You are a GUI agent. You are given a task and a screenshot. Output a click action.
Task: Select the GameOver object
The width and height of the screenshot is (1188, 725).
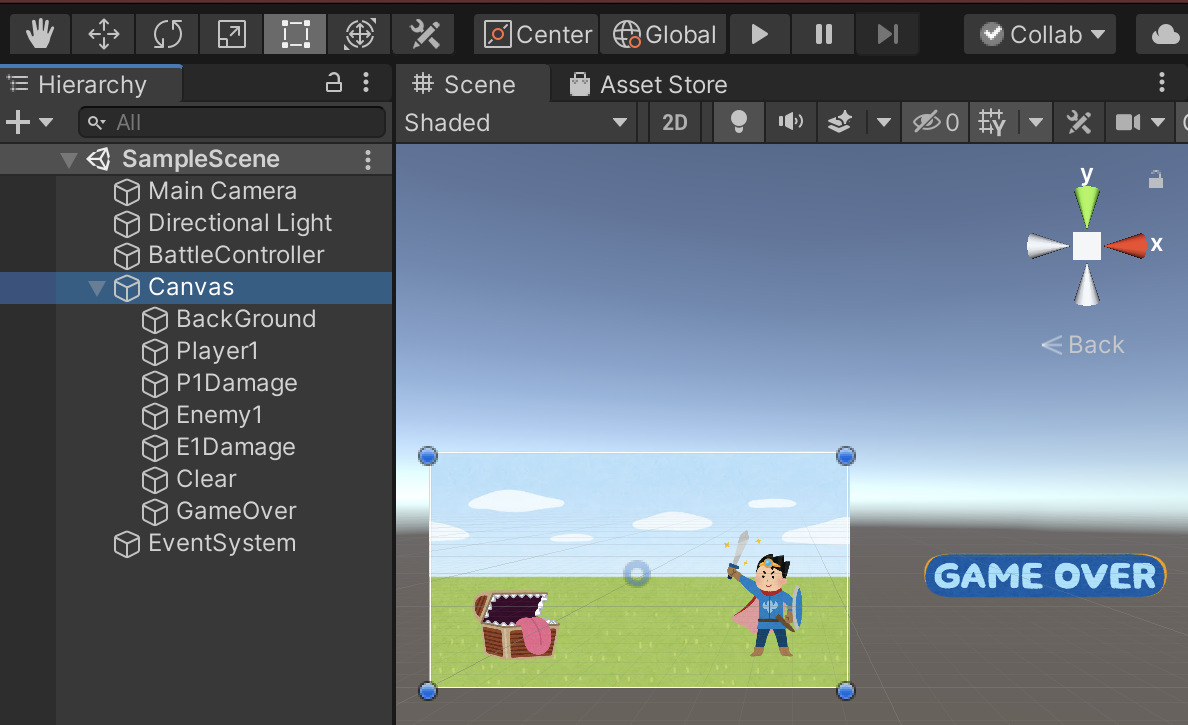(x=236, y=511)
